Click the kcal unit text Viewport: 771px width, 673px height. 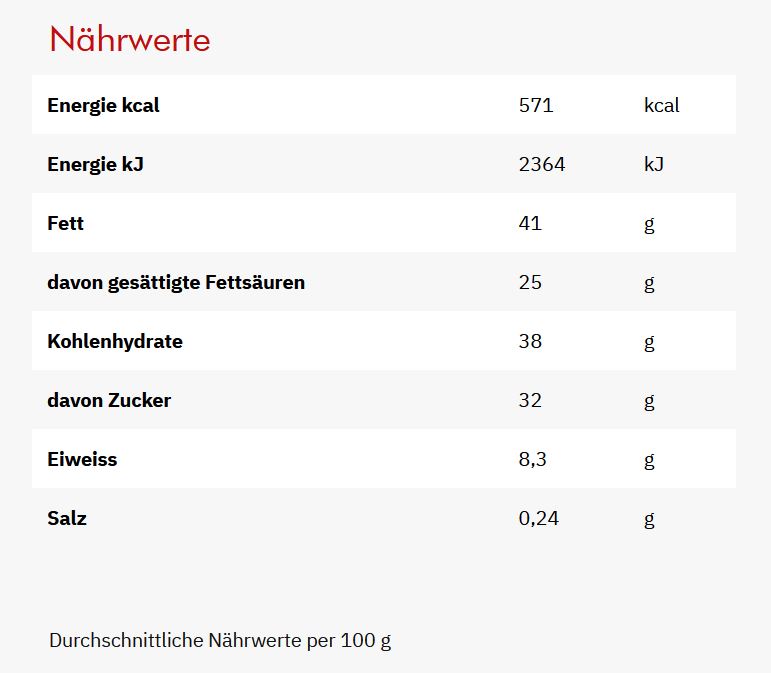662,105
